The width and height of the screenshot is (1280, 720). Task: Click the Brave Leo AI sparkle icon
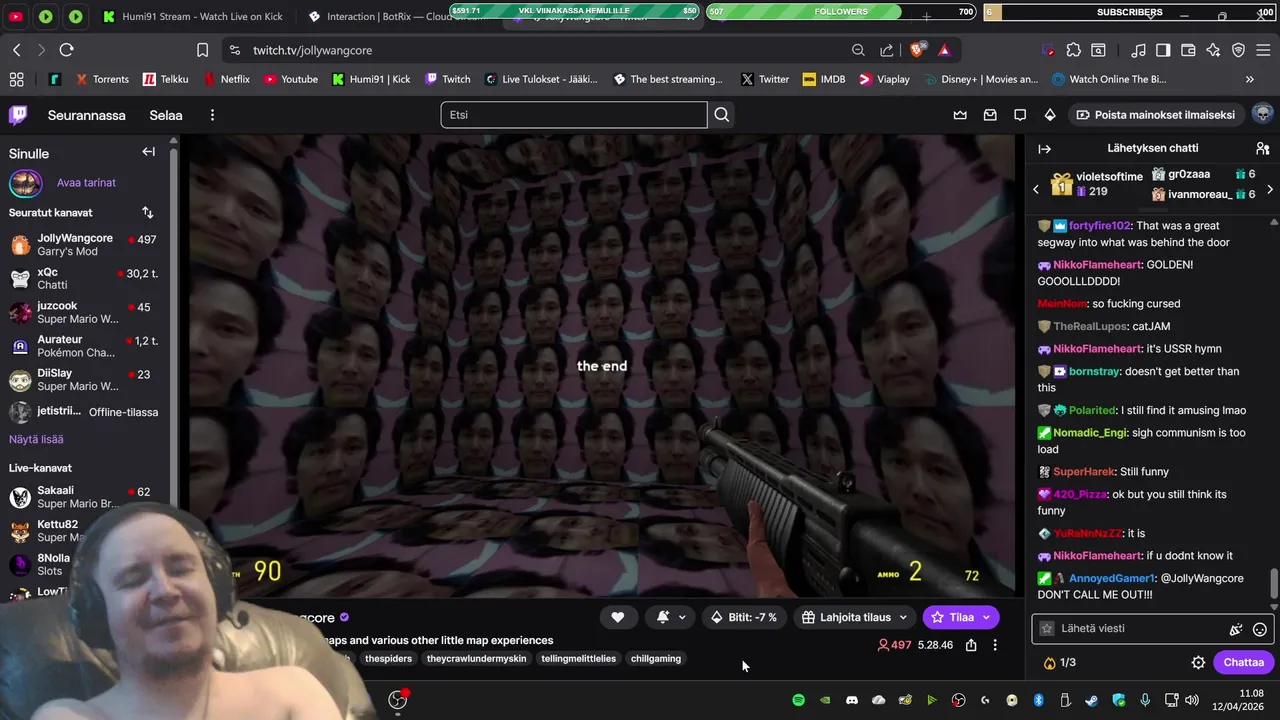(1213, 50)
